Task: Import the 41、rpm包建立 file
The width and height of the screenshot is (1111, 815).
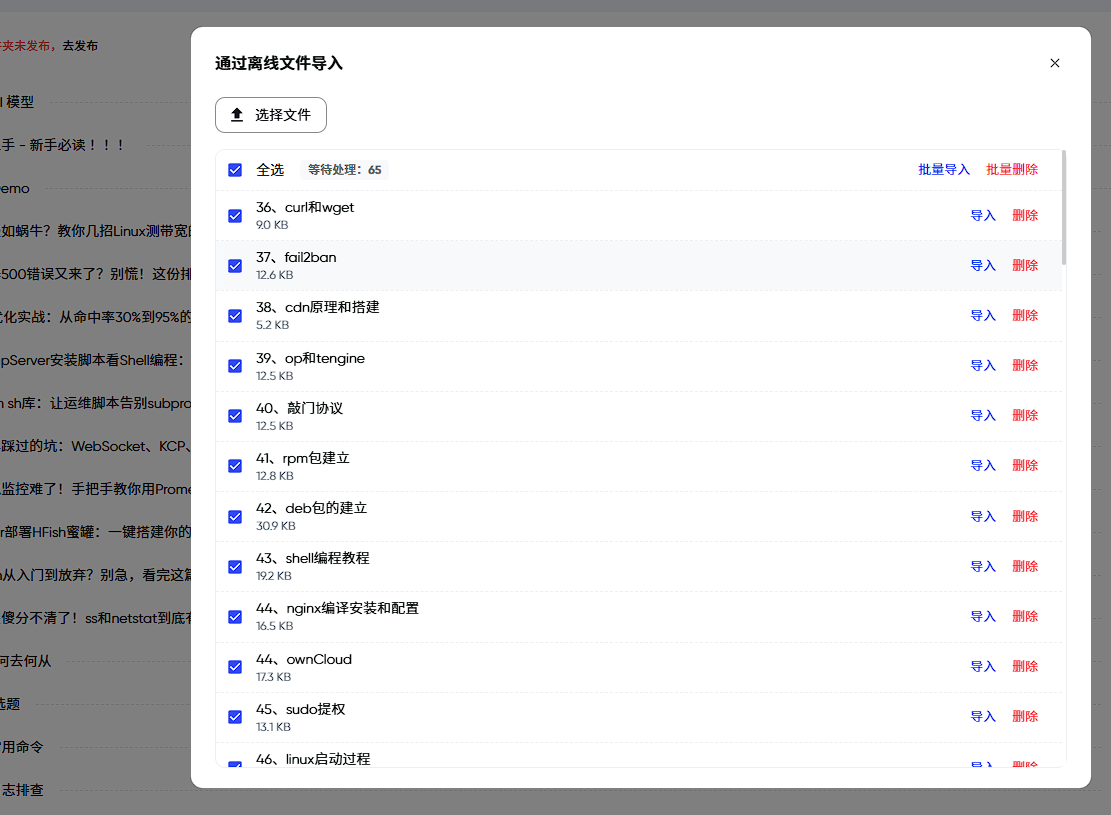Action: tap(983, 466)
